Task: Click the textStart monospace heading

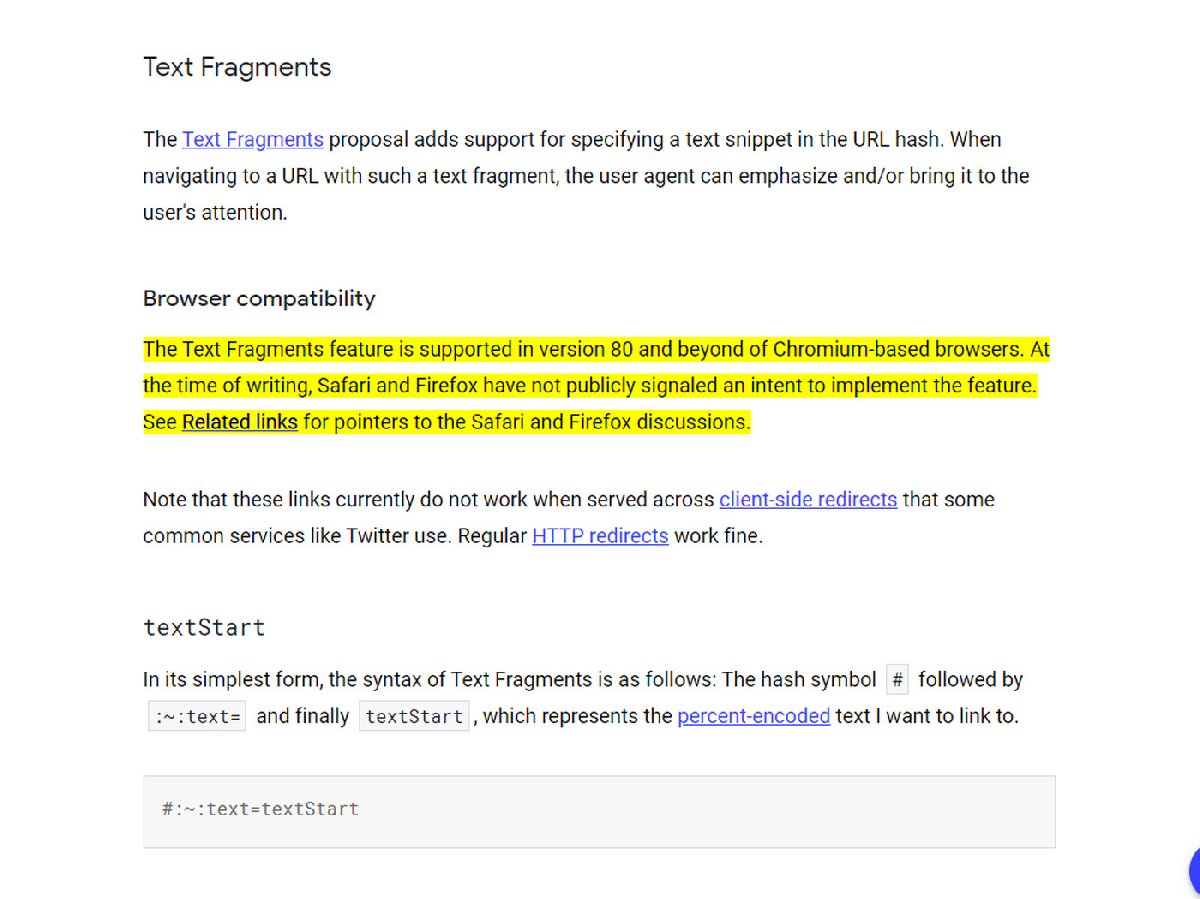Action: point(204,628)
